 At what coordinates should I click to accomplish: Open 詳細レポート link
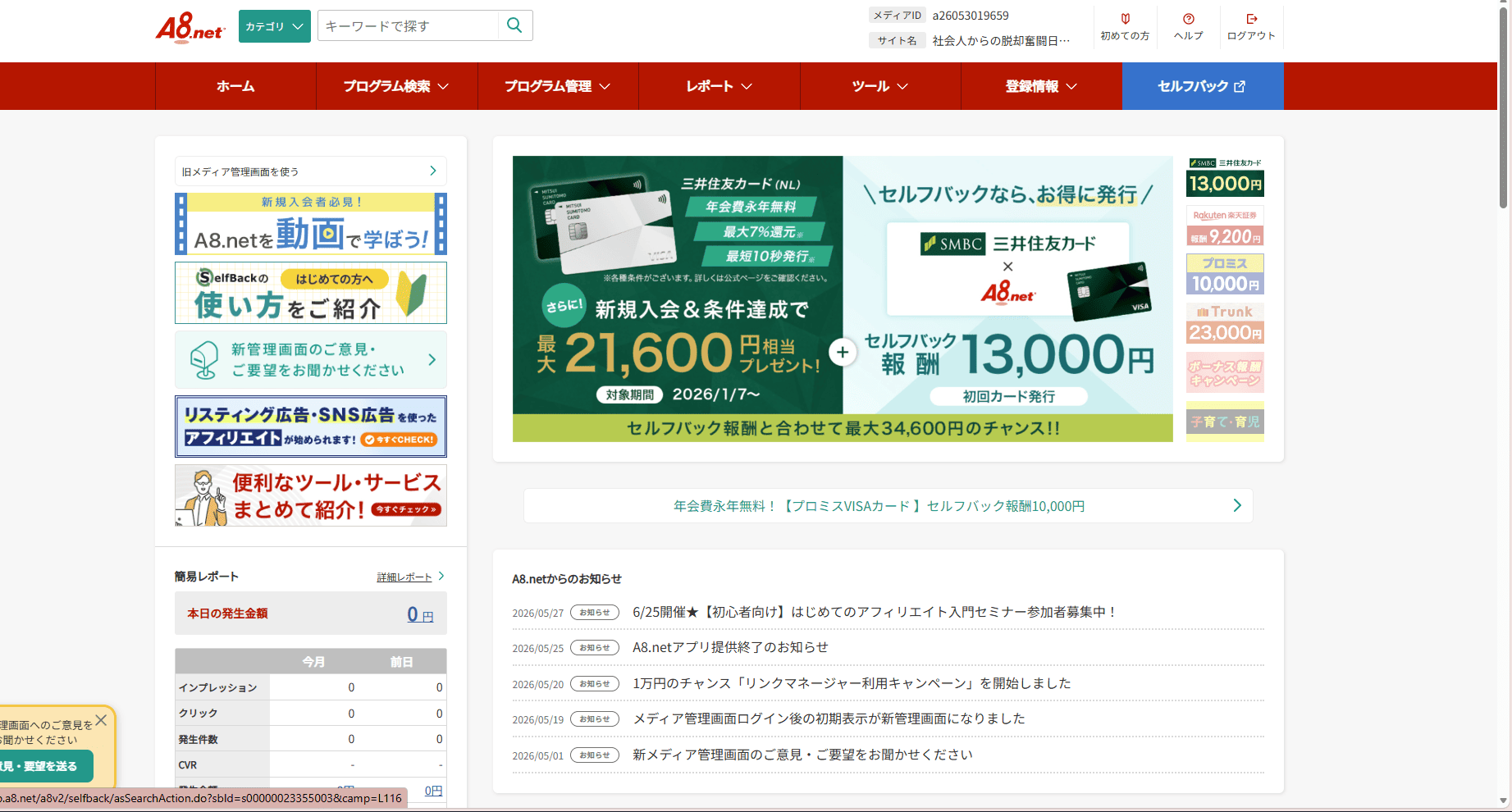point(404,577)
